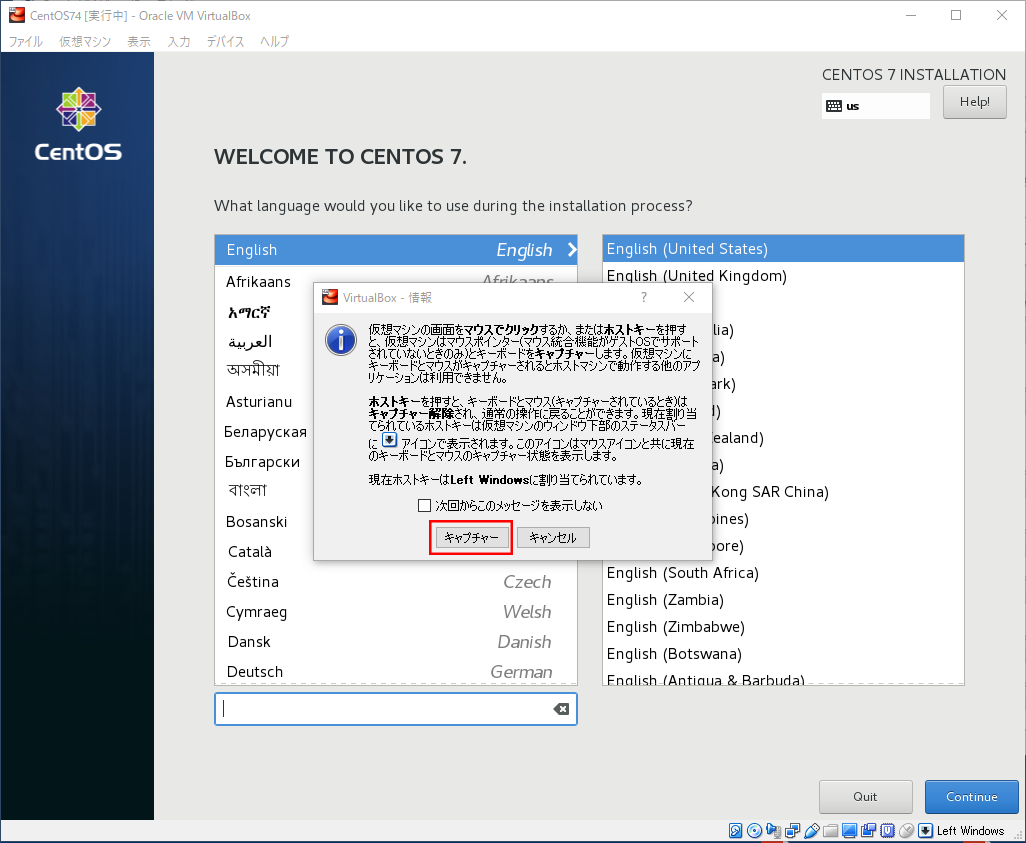Click the keyboard layout icon beside 'us'

[834, 106]
